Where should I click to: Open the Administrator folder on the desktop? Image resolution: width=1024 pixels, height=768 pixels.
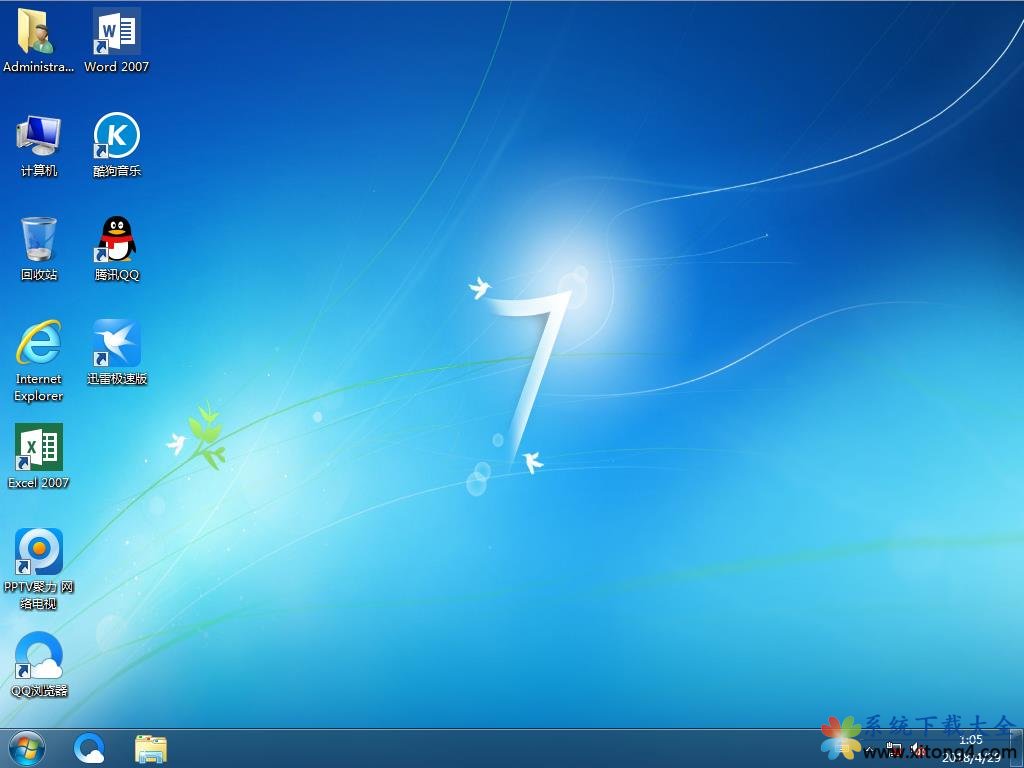click(38, 39)
